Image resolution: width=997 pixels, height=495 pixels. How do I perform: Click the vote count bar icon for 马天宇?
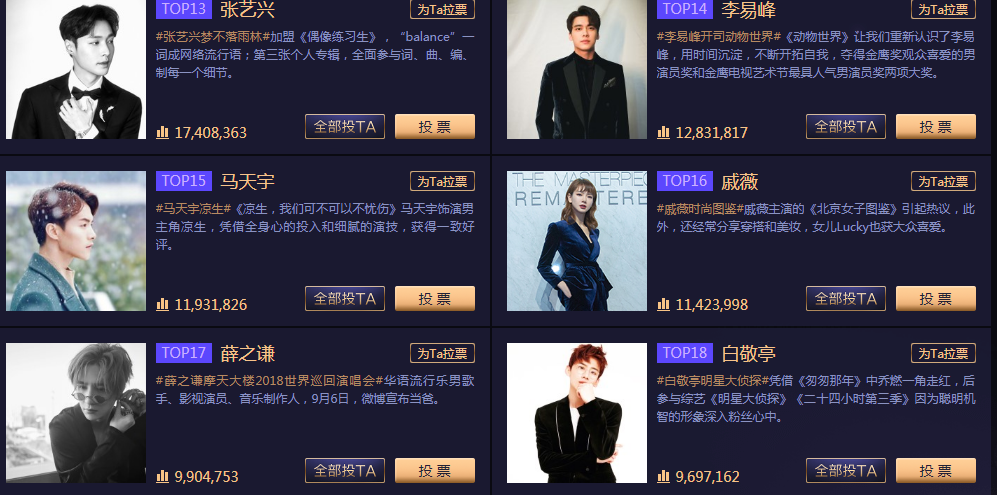pos(162,304)
